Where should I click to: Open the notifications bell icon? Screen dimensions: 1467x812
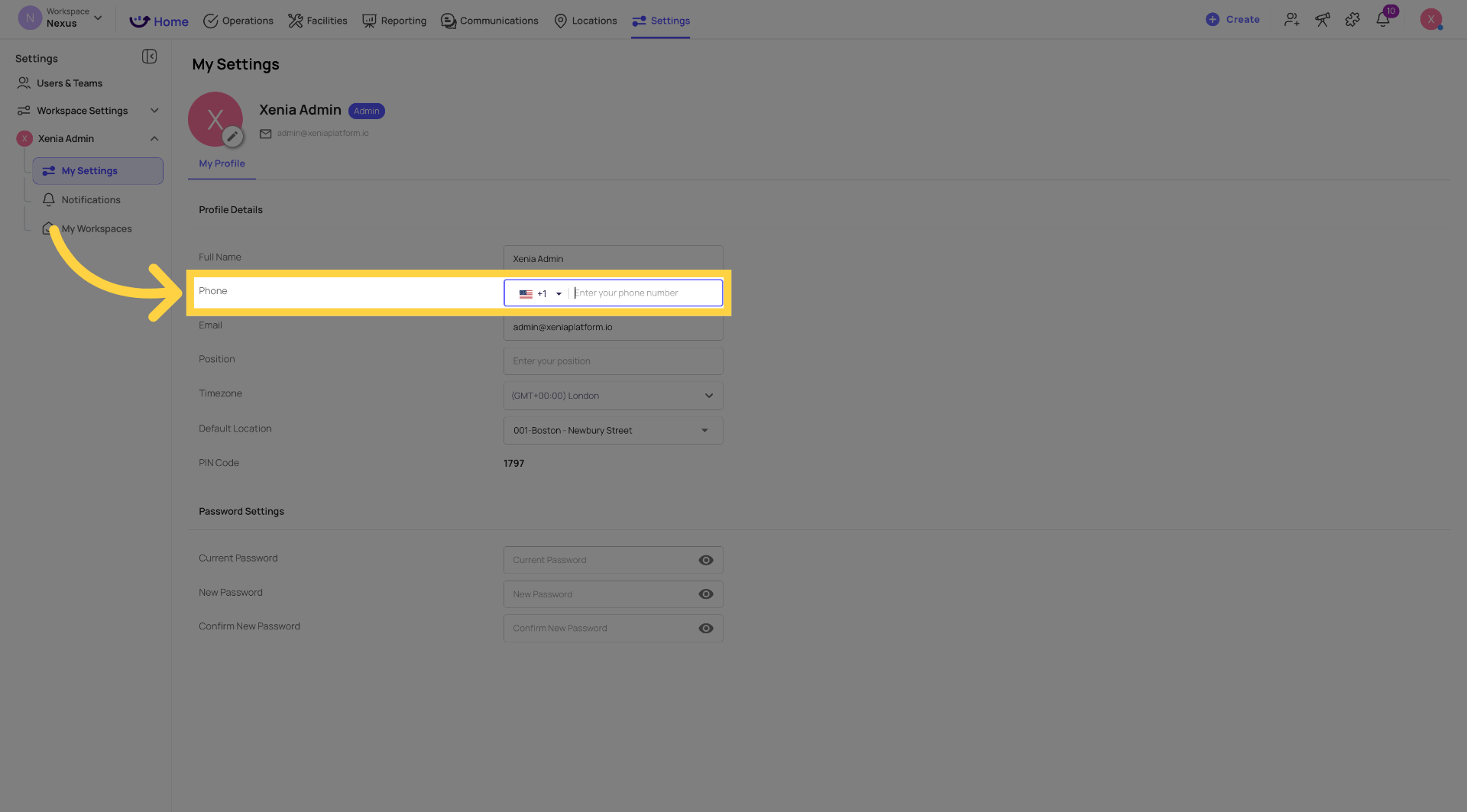[x=1383, y=20]
